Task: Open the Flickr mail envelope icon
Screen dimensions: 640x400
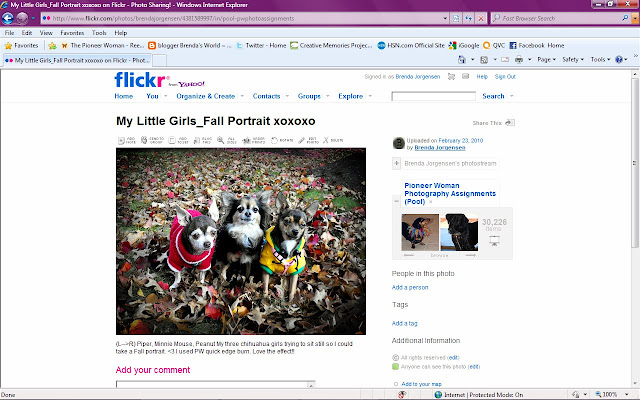Action: tap(465, 76)
